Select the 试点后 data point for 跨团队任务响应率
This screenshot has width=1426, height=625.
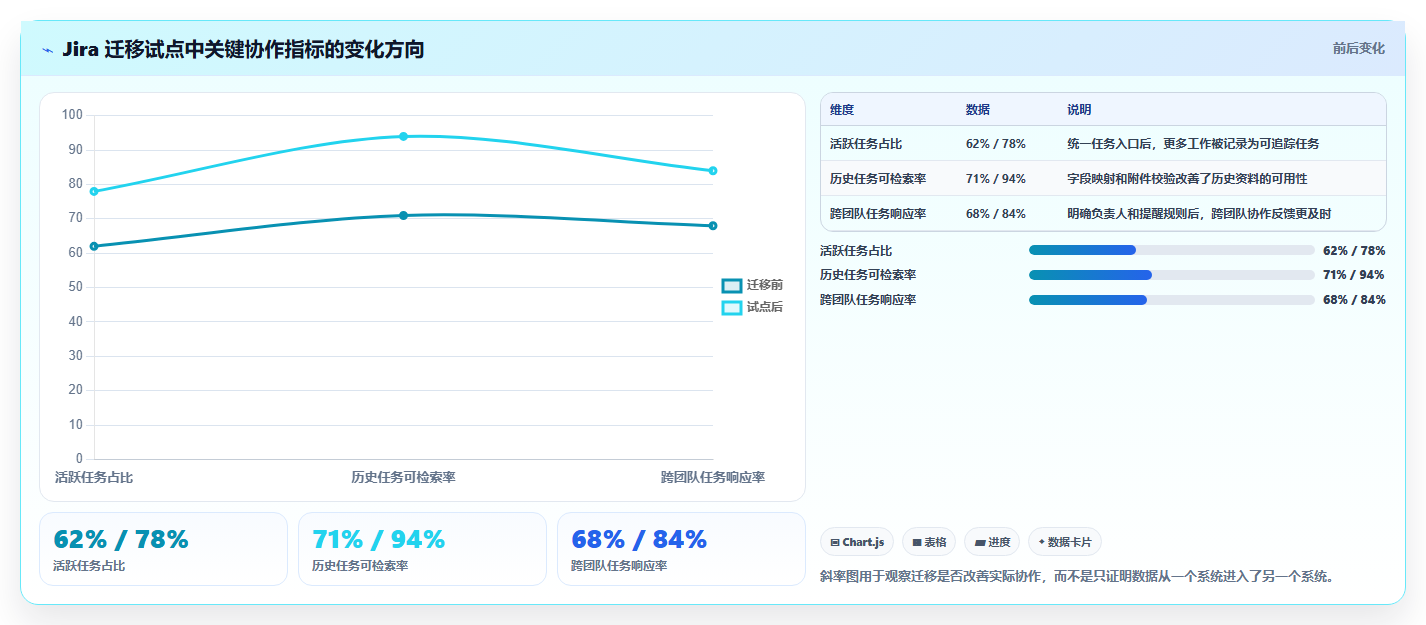(713, 171)
